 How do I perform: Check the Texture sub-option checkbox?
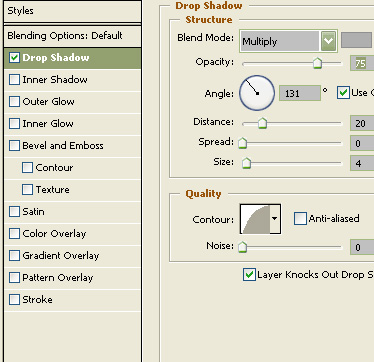(27, 190)
